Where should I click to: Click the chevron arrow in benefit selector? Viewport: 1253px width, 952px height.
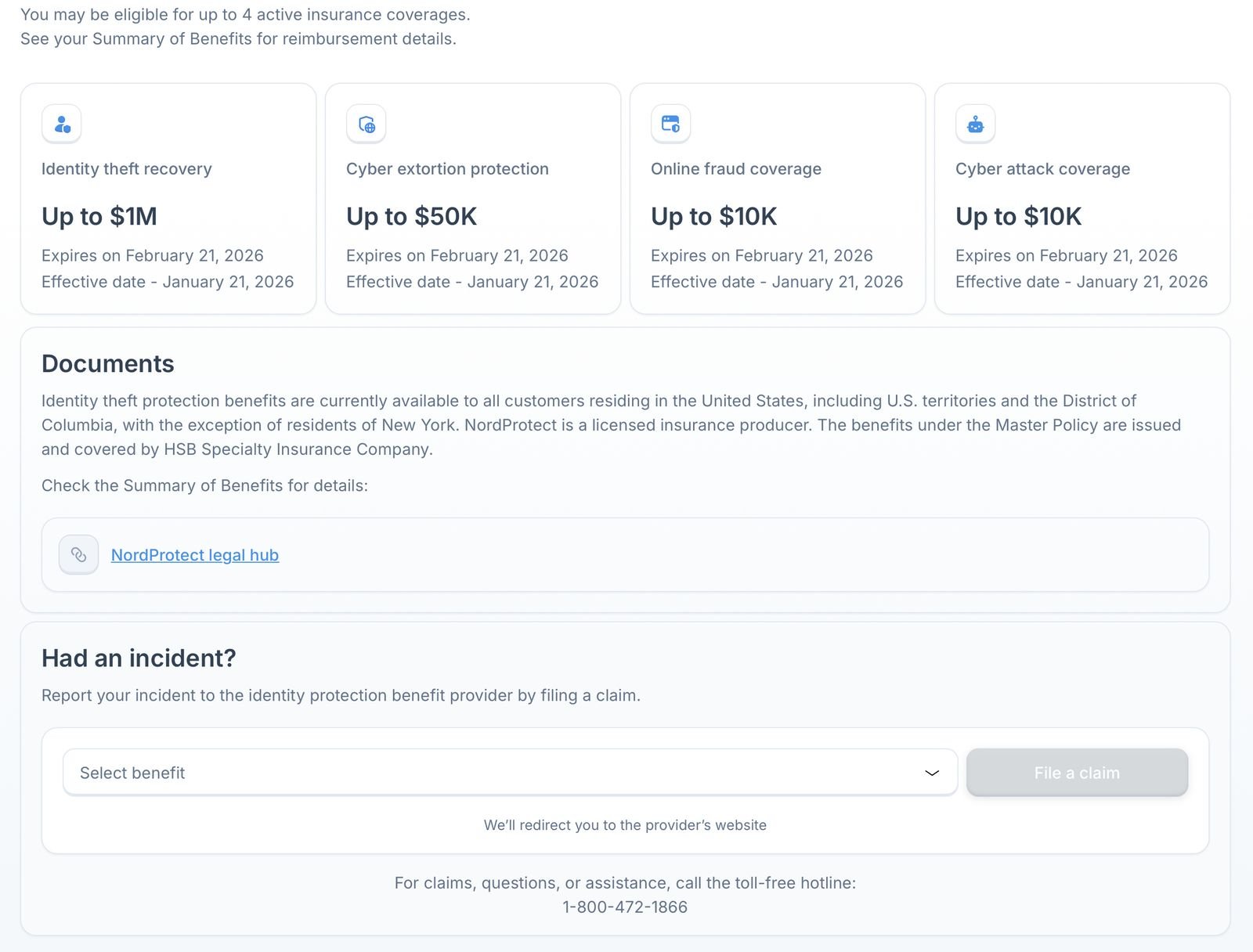click(932, 773)
